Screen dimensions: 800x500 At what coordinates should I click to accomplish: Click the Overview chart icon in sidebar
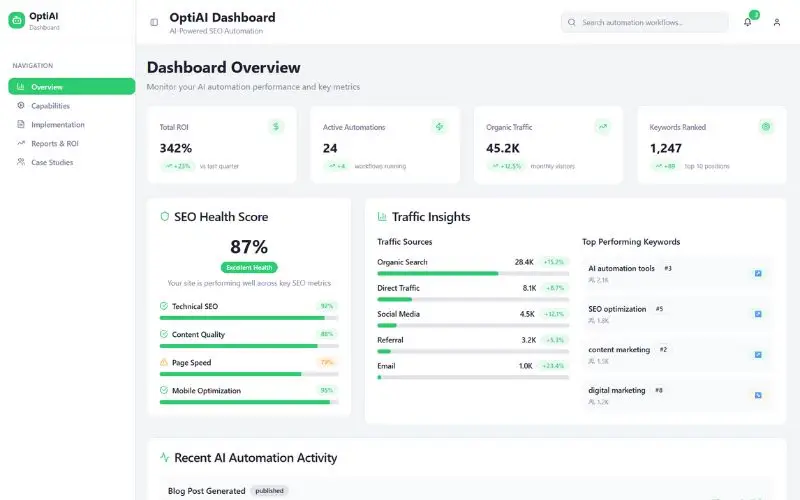point(20,87)
